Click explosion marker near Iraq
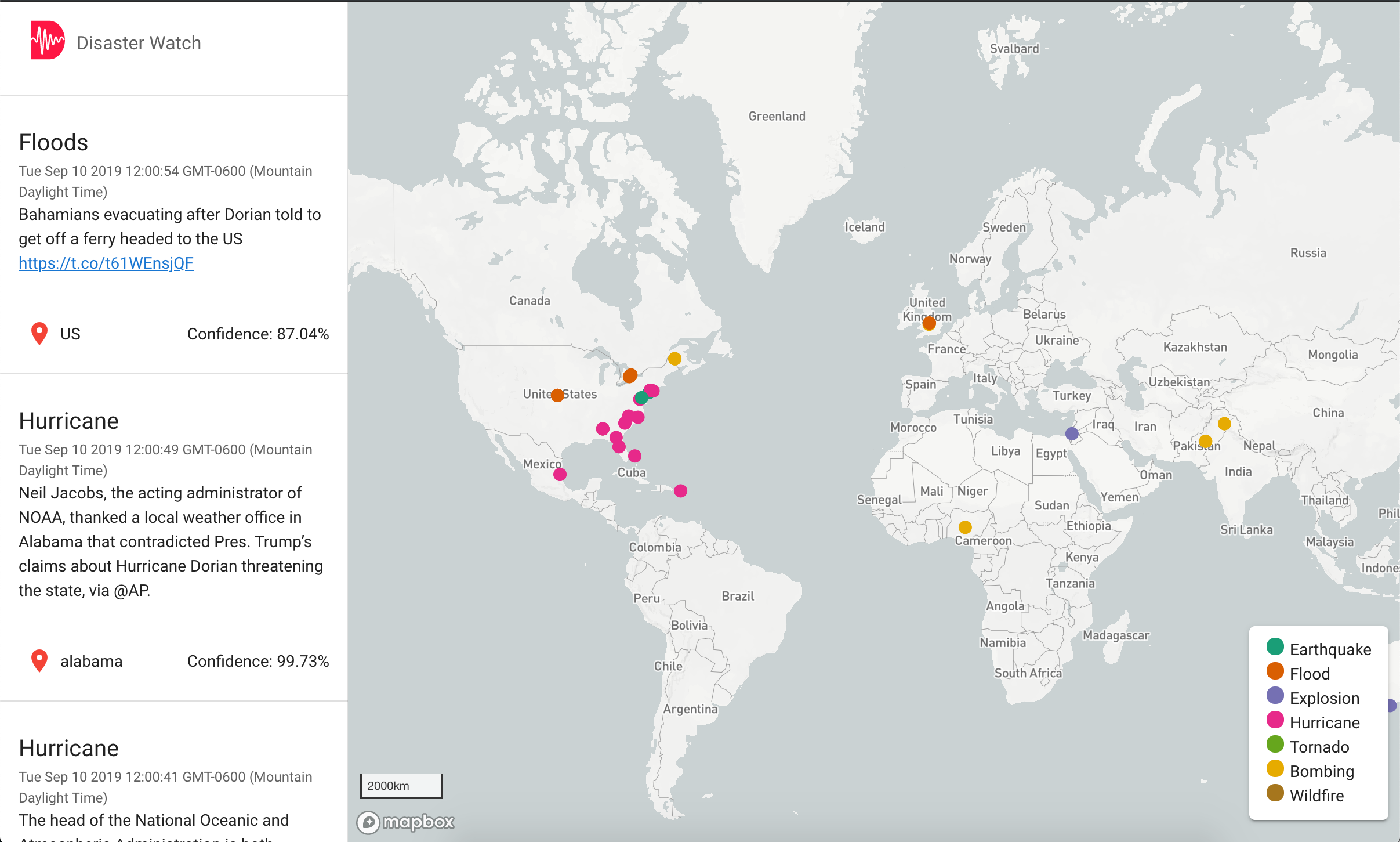 click(x=1072, y=433)
